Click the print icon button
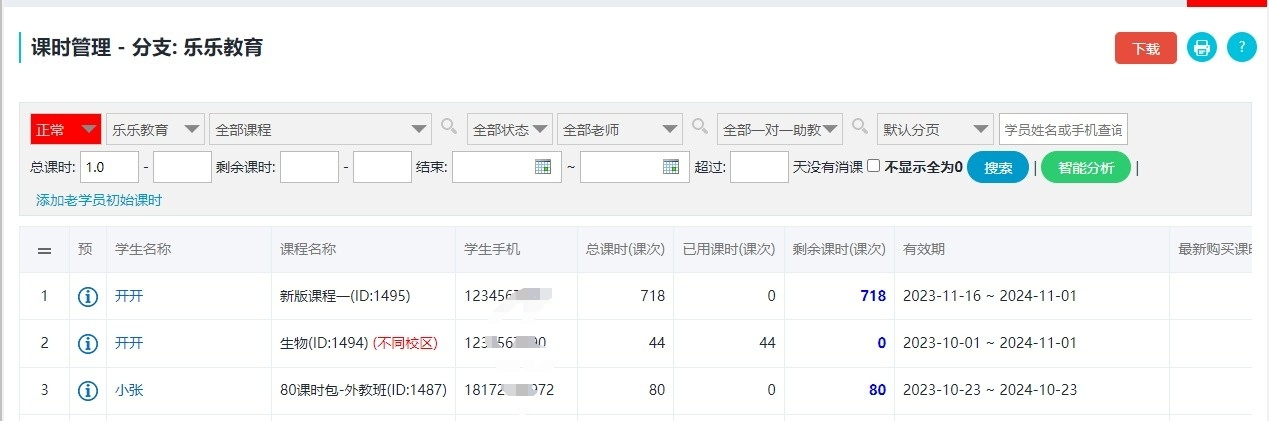The width and height of the screenshot is (1269, 421). tap(1201, 47)
